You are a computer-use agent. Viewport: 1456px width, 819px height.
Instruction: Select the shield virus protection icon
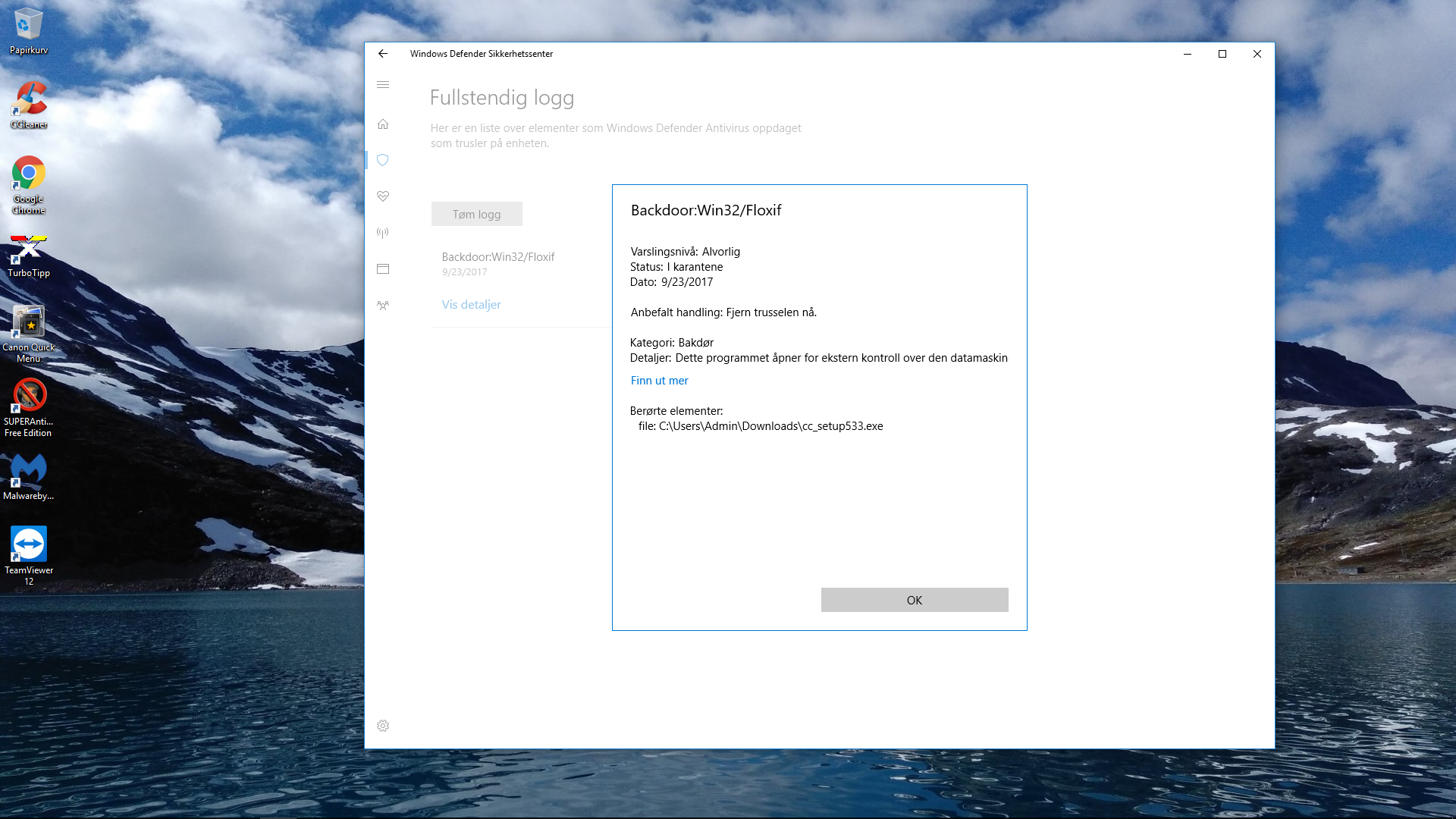(383, 160)
